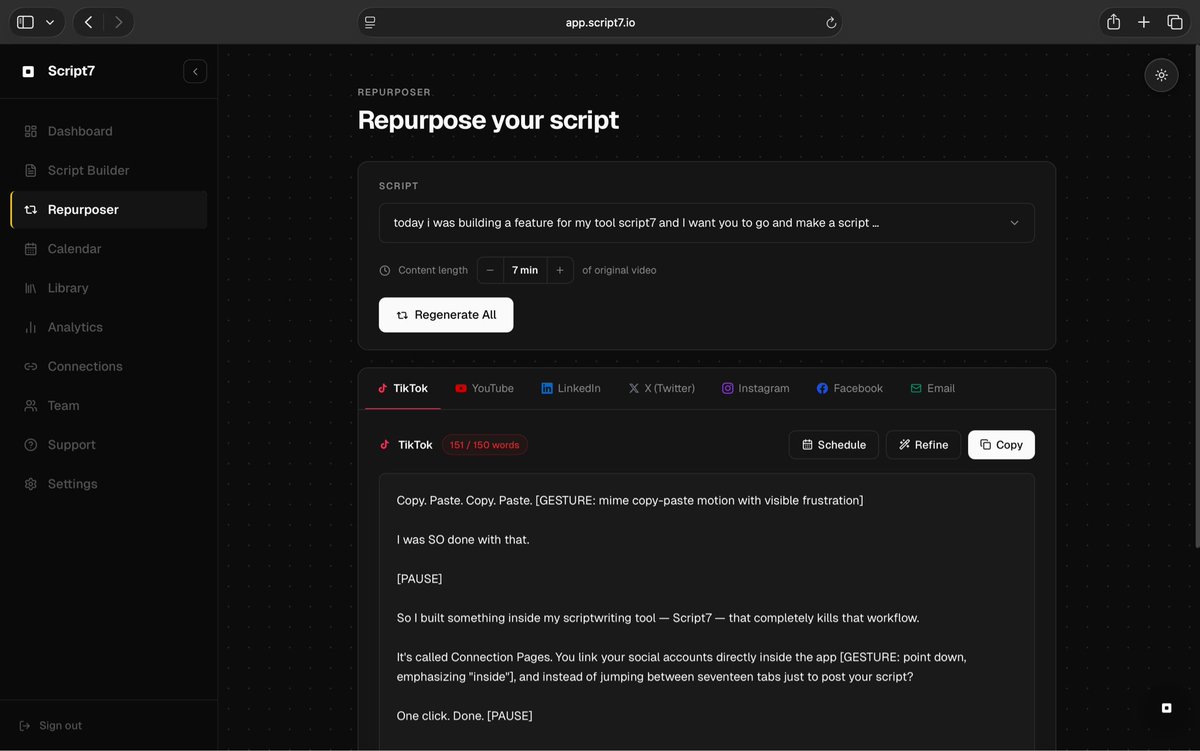Select Repurposer in the sidebar
Image resolution: width=1200 pixels, height=751 pixels.
click(109, 210)
